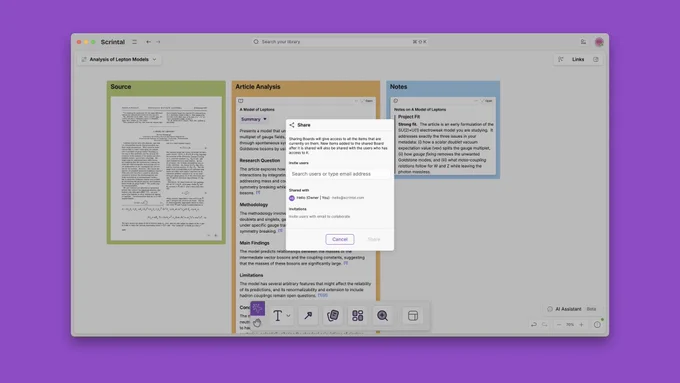Click the graph icon left of Links
The image size is (680, 383).
coord(561,59)
